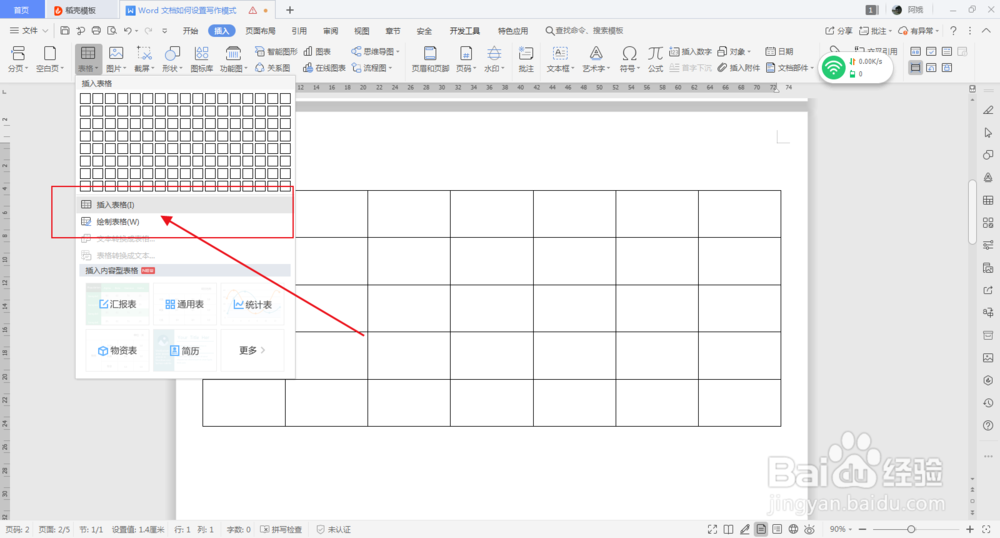The height and width of the screenshot is (538, 1000).
Task: Enable eye protection mode icon
Action: (809, 529)
